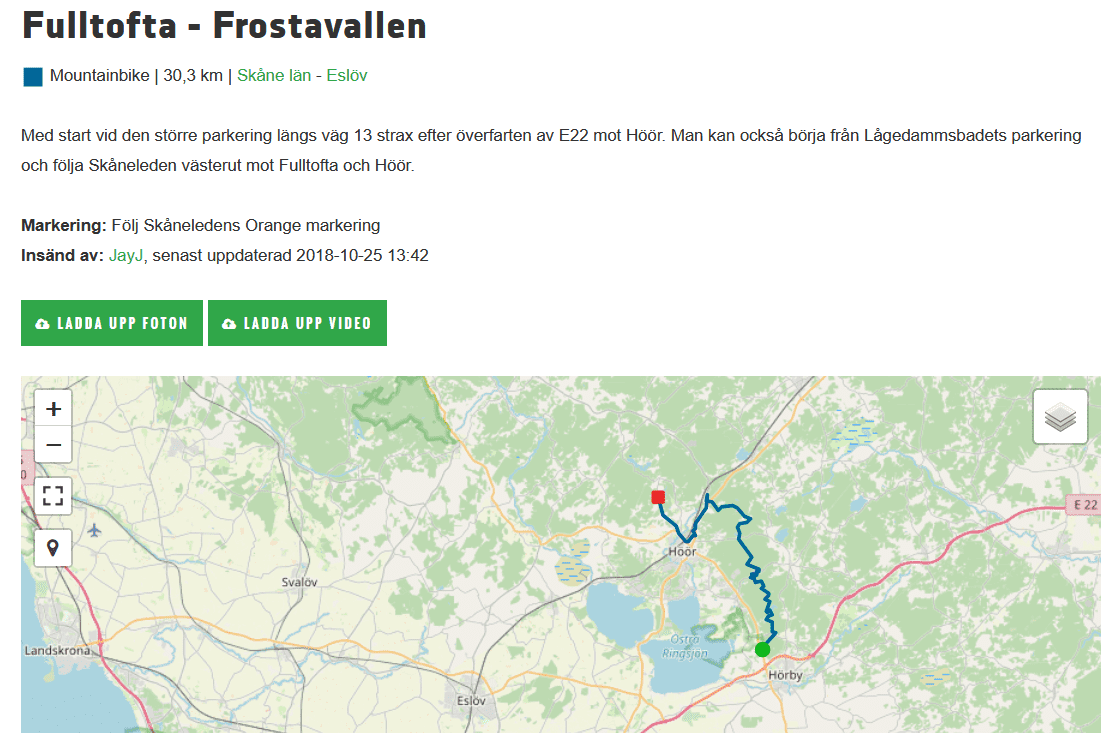
Task: Click the Höör town label on map
Action: tap(682, 551)
